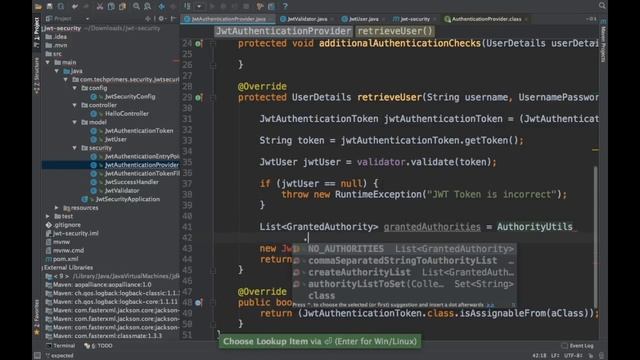This screenshot has width=640, height=360.
Task: Click the Project Structure toolbar icon
Action: (271, 6)
